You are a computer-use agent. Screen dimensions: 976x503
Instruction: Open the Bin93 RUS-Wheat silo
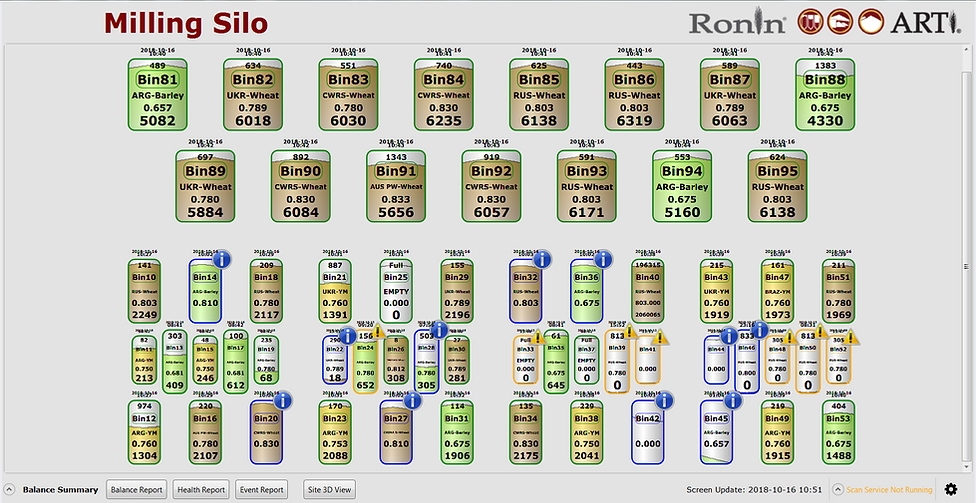coord(586,186)
